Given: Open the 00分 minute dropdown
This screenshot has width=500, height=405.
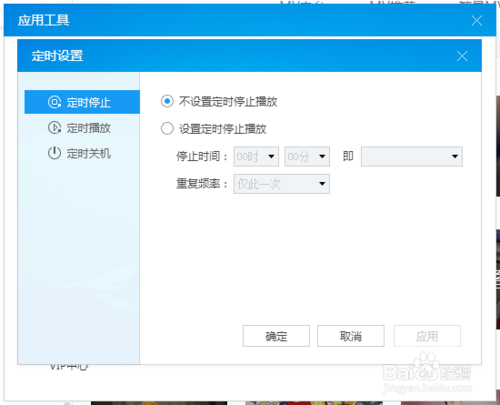Looking at the screenshot, I should 307,156.
